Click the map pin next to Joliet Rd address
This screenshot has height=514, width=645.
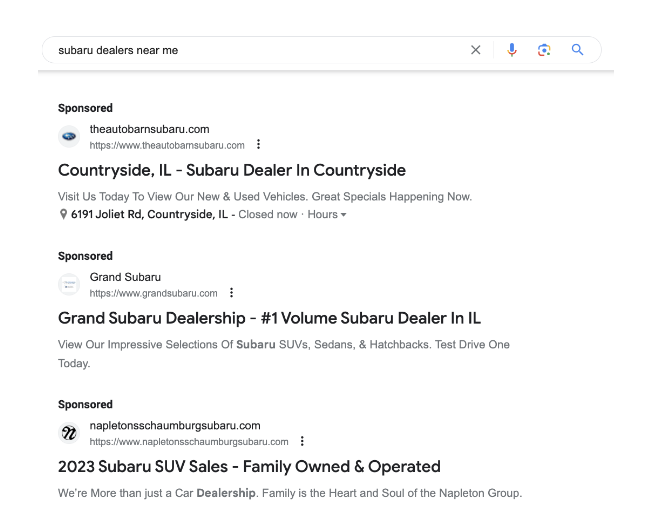click(63, 214)
